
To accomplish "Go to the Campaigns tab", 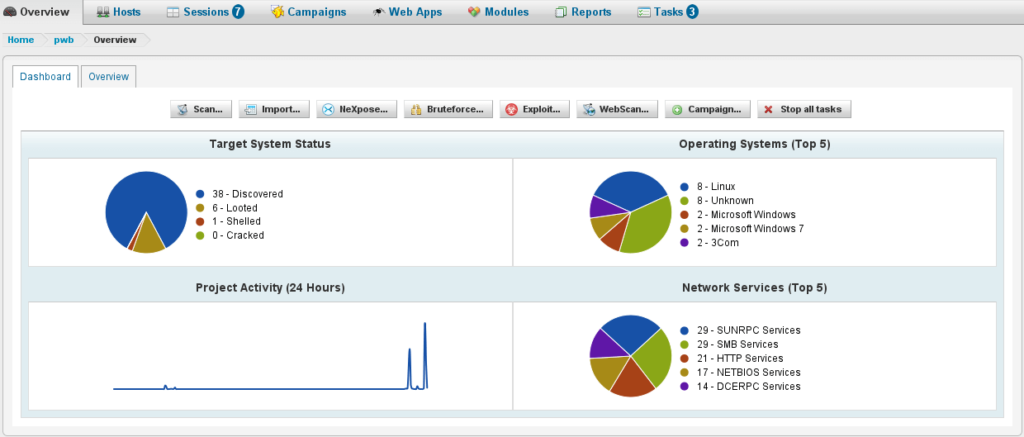I will pos(308,12).
